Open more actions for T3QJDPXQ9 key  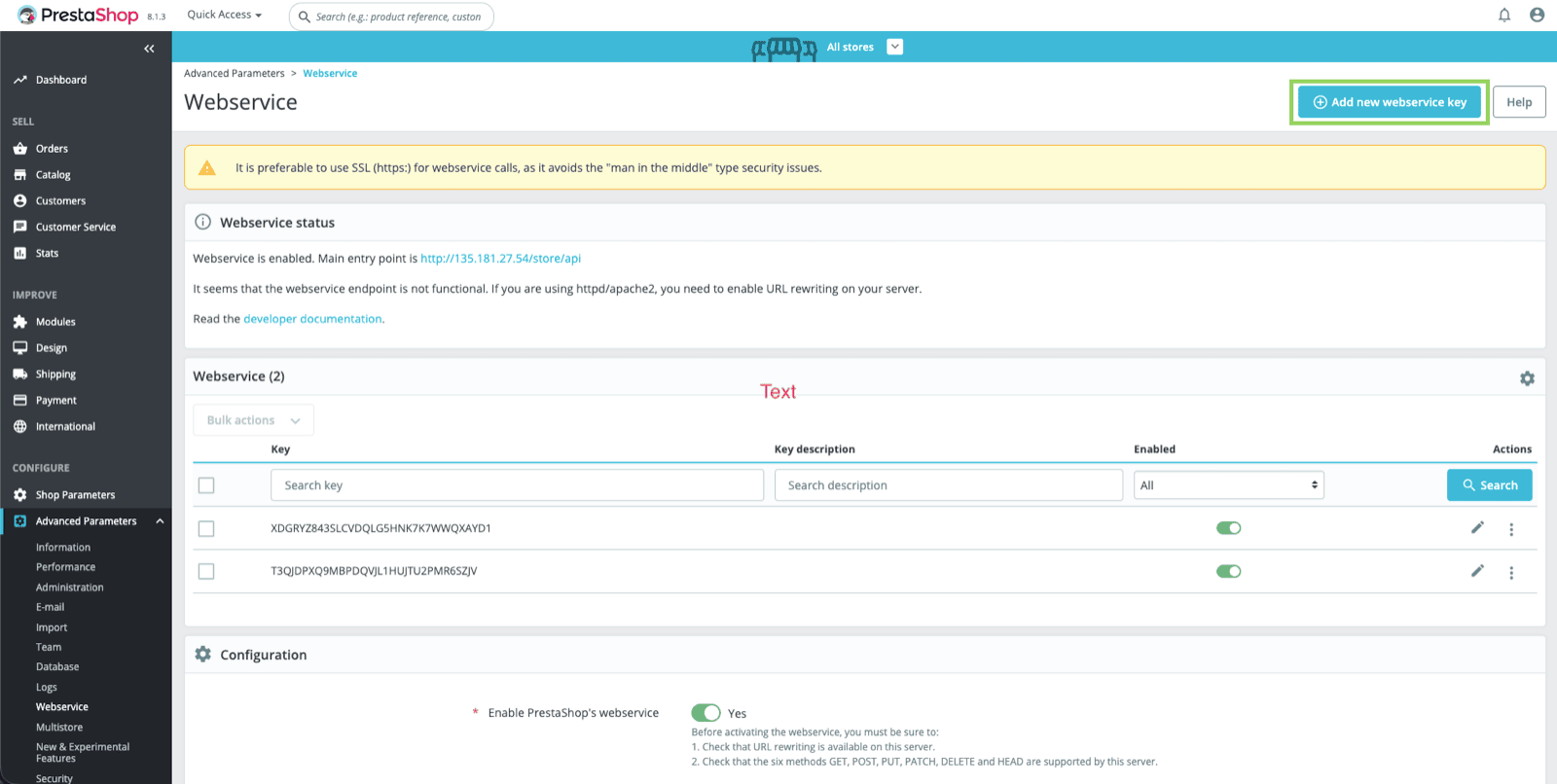coord(1511,573)
